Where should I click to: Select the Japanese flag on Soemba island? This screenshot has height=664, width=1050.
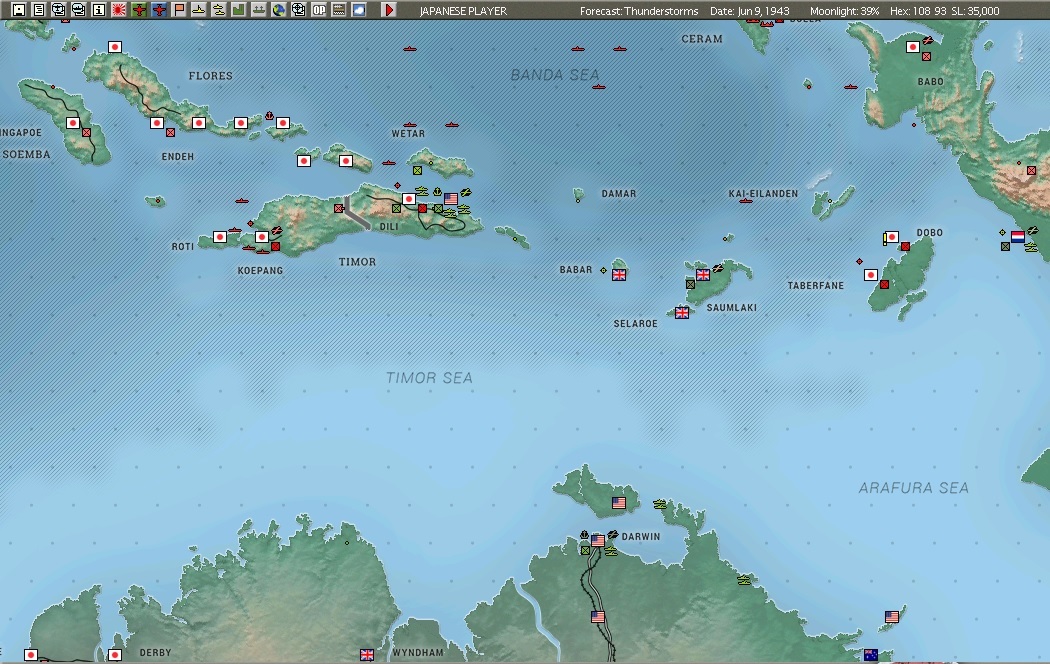coord(73,123)
